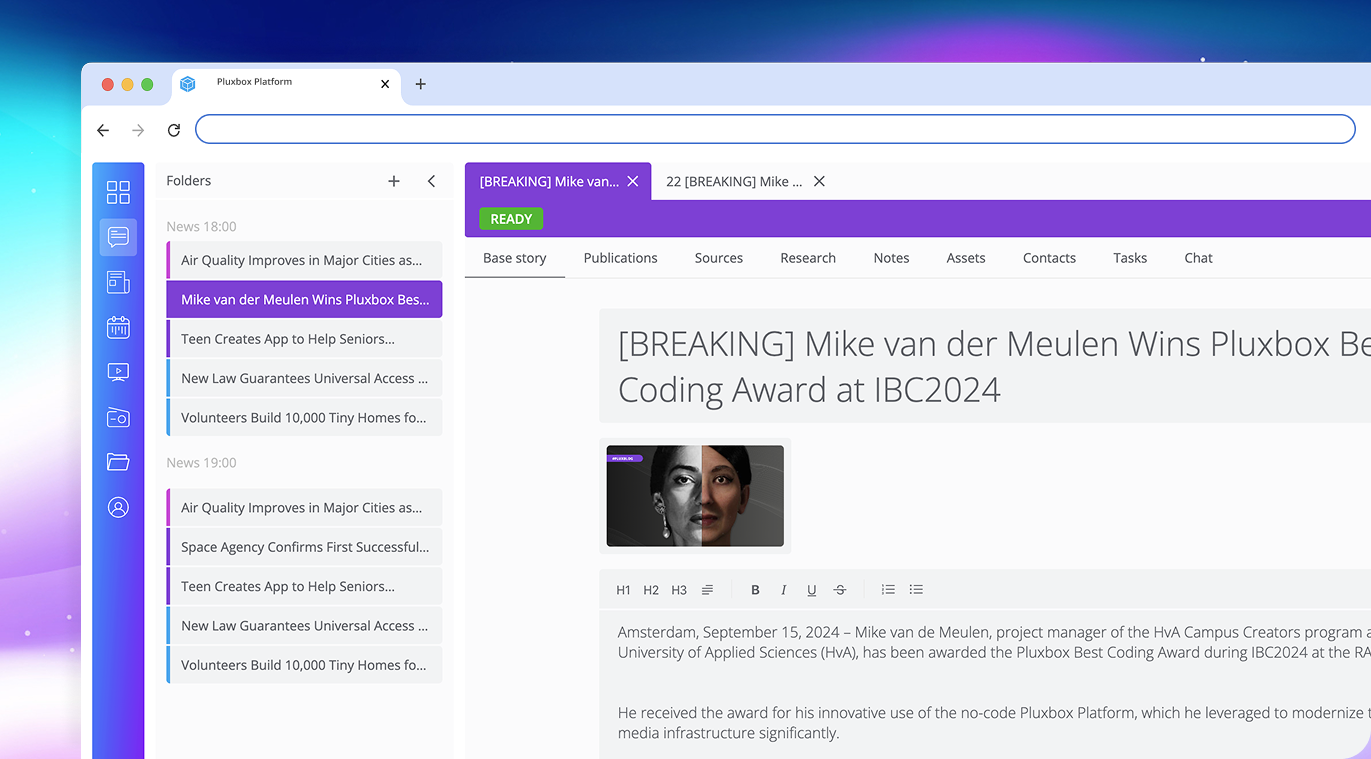Close the '22 [BREAKING] Mike' tab
This screenshot has width=1371, height=759.
(x=819, y=181)
